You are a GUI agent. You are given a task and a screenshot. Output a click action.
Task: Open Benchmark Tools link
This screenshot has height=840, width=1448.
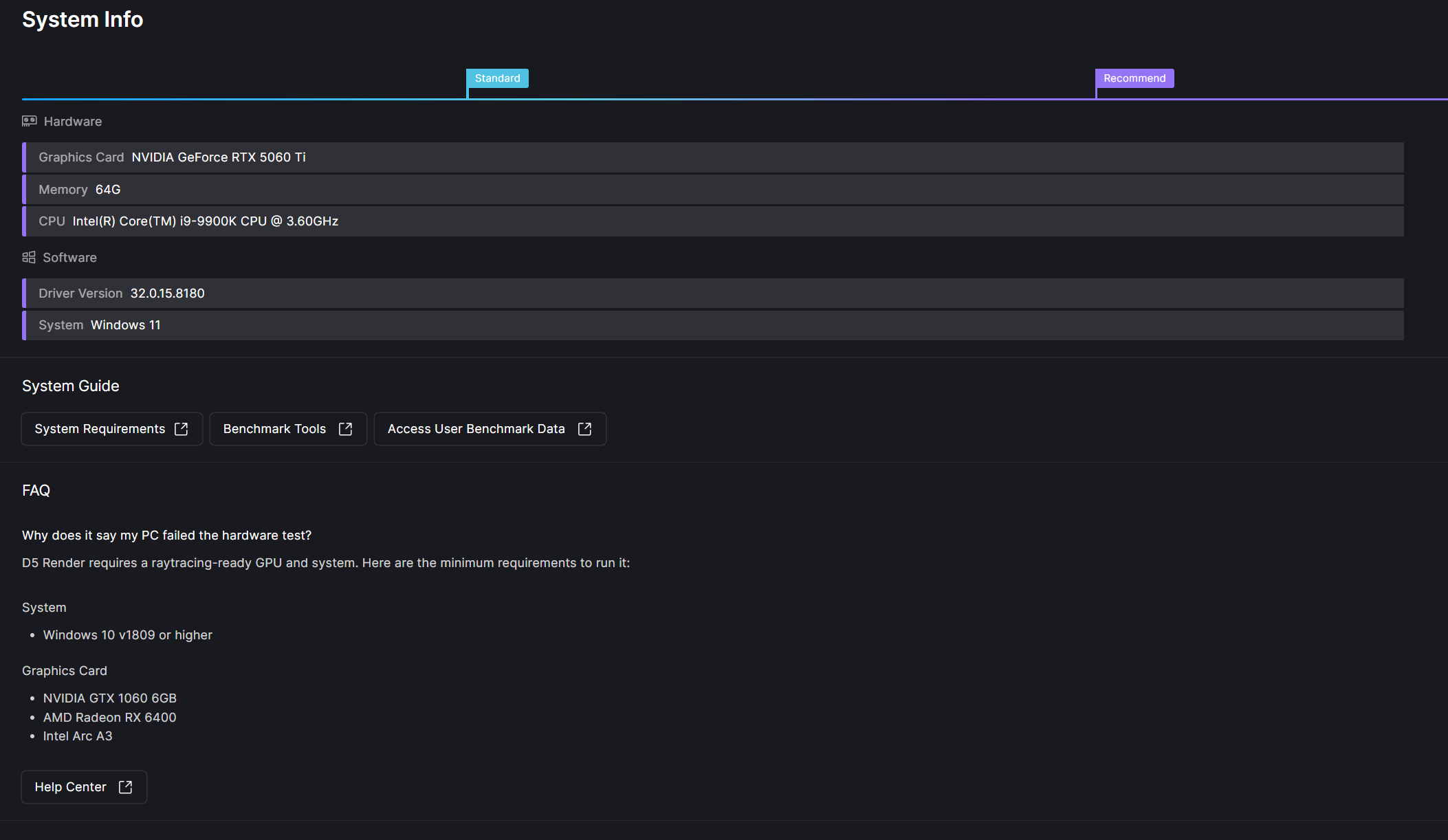[x=275, y=429]
